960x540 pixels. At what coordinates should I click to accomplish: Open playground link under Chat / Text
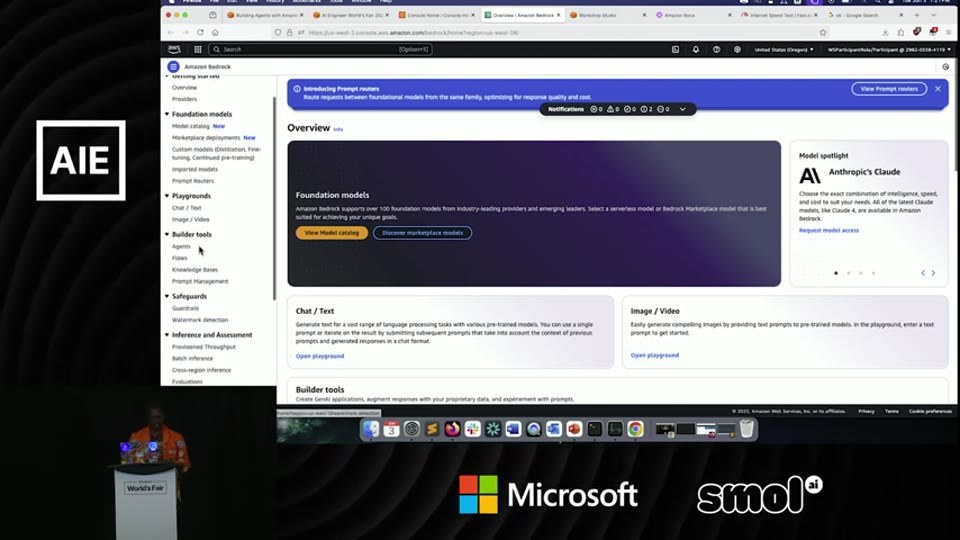pyautogui.click(x=320, y=356)
